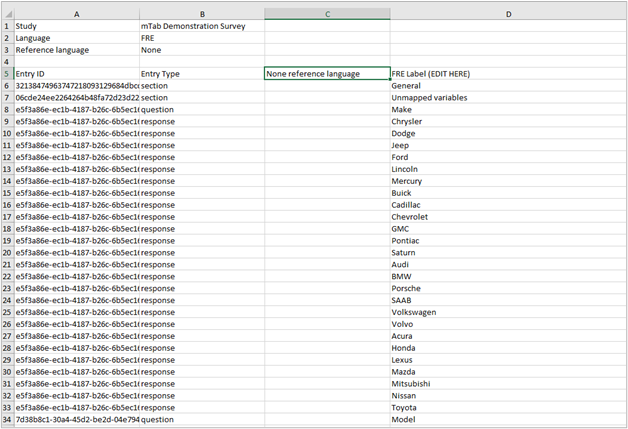Click the 'None reference language' cell

327,74
